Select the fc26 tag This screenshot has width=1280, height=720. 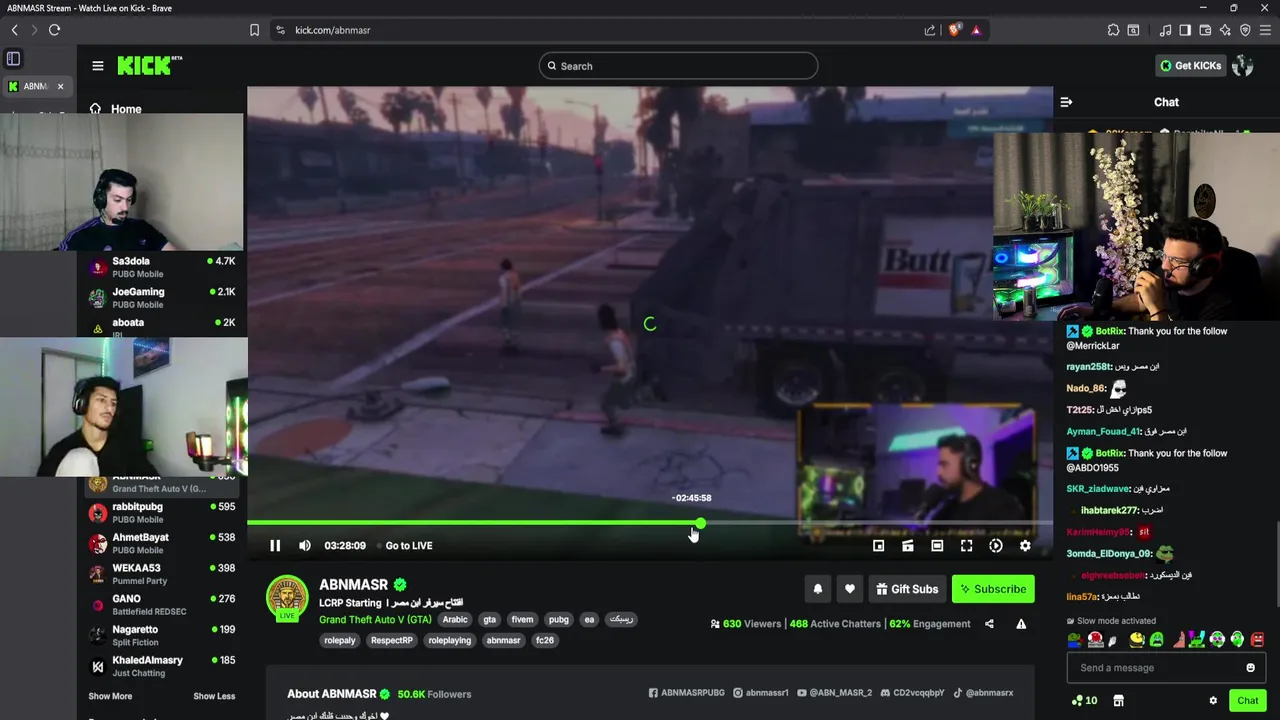(545, 640)
